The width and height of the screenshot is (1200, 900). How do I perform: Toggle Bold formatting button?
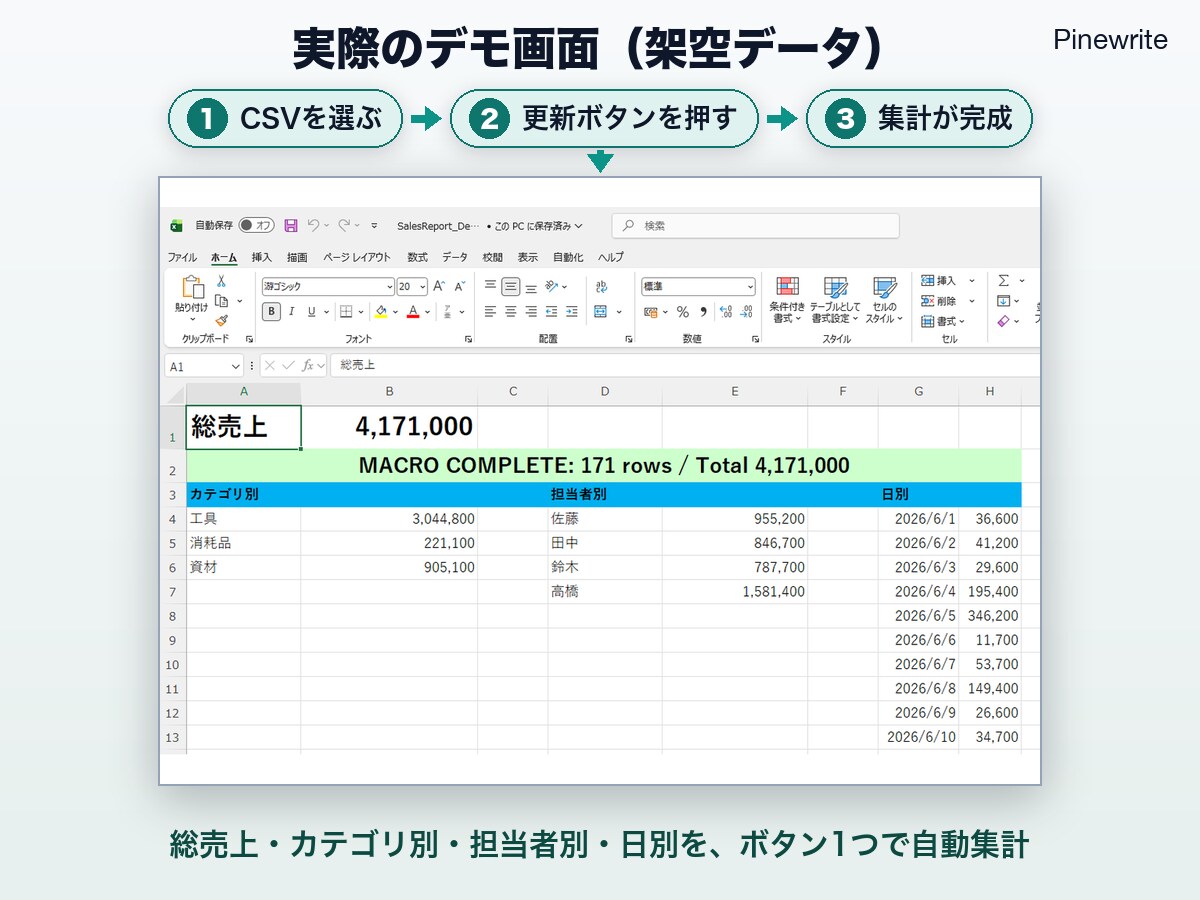coord(271,312)
